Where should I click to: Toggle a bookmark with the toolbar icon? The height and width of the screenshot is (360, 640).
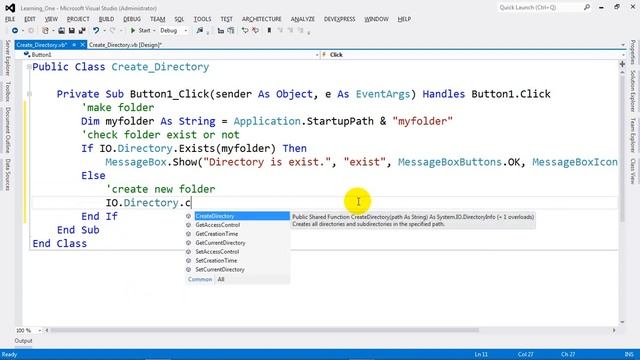coord(269,31)
